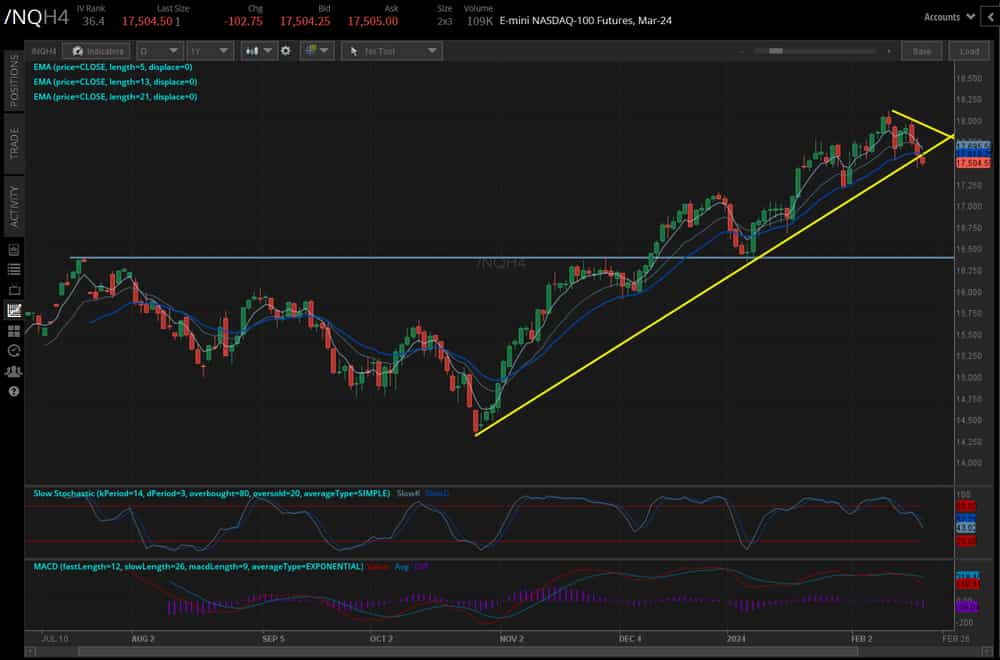
Task: Open the people community sidebar icon
Action: point(13,371)
